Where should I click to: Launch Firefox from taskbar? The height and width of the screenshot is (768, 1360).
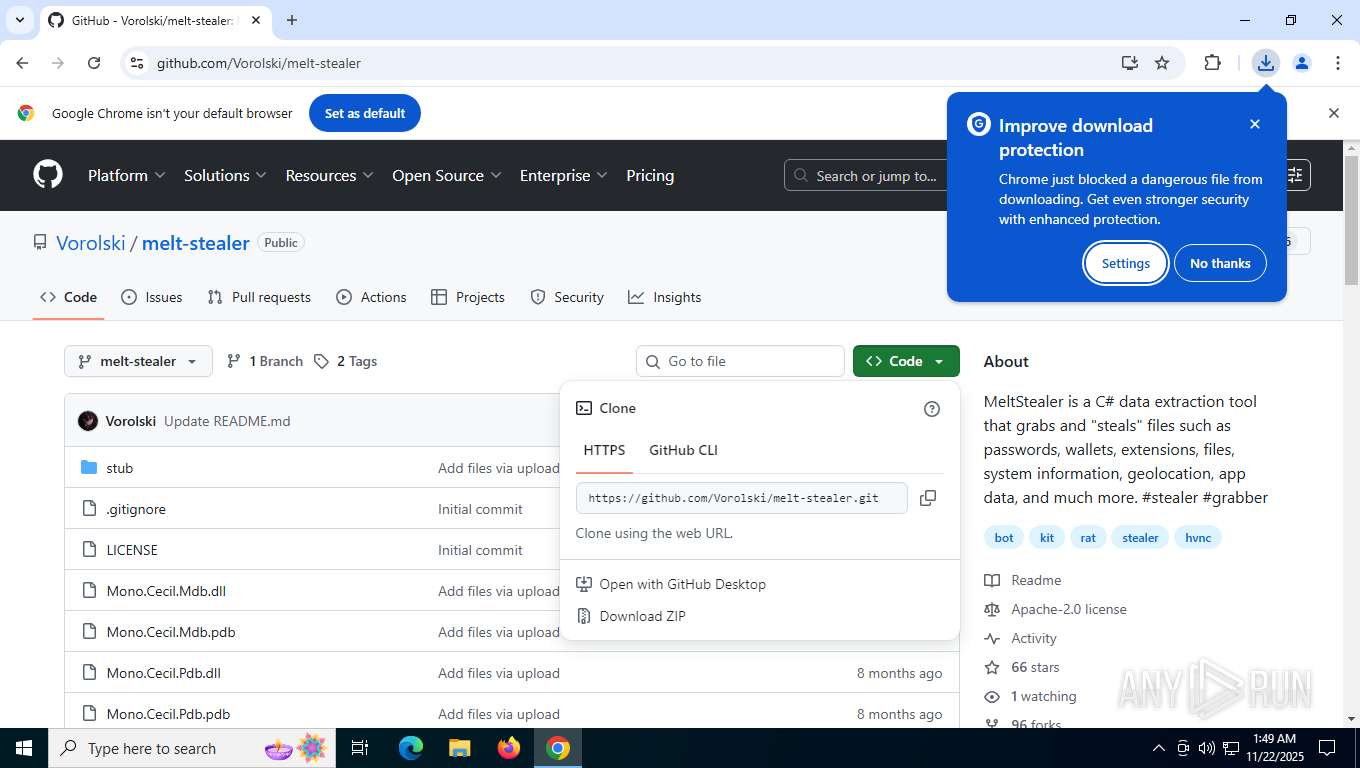(509, 748)
